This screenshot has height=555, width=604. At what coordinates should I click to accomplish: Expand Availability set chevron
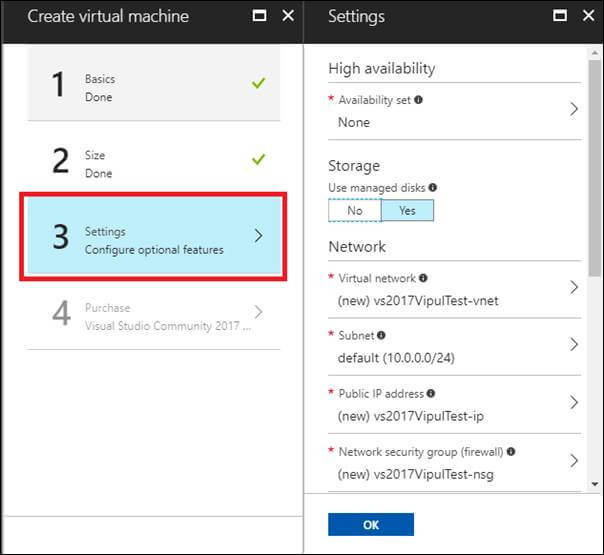(574, 109)
